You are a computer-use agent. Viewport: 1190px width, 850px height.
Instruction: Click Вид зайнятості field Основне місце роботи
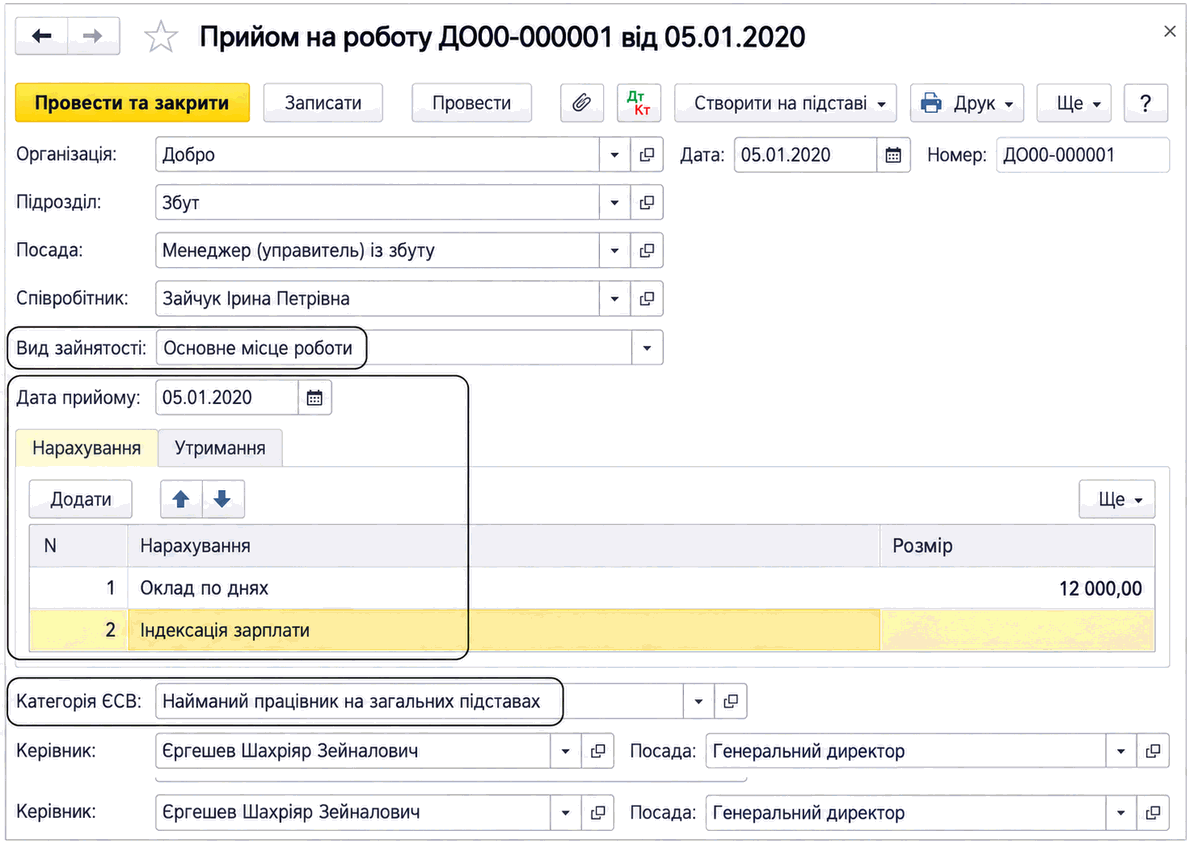point(393,348)
